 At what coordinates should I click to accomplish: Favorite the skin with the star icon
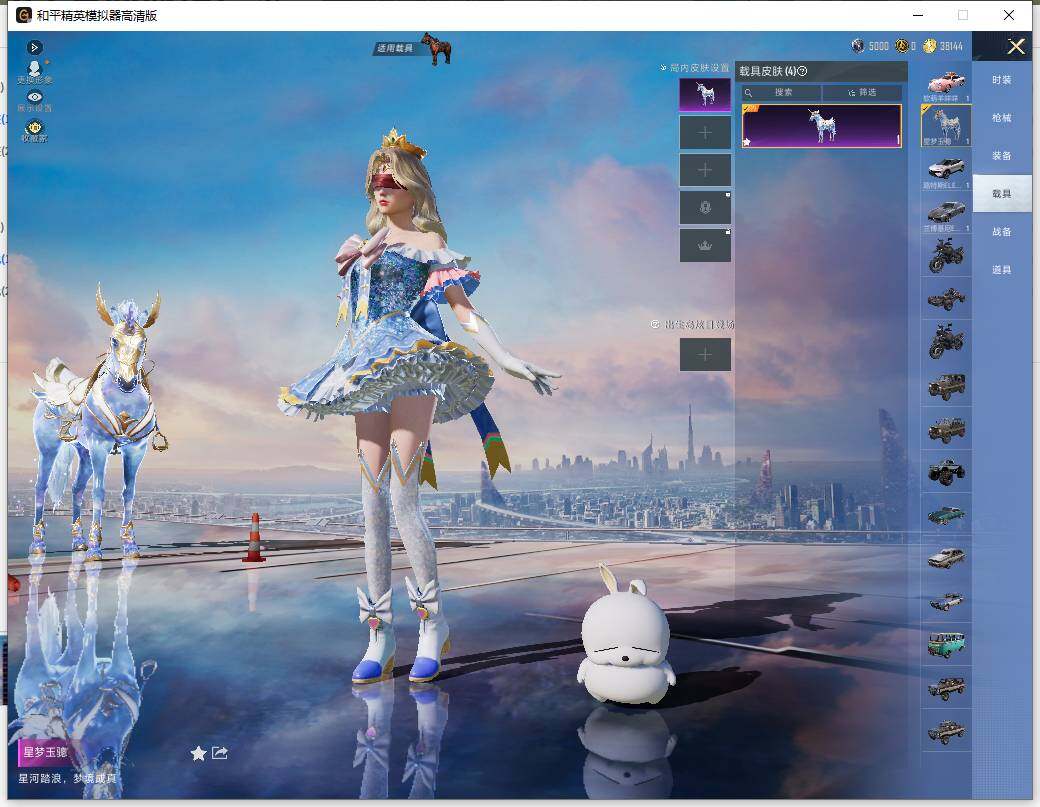[x=198, y=753]
